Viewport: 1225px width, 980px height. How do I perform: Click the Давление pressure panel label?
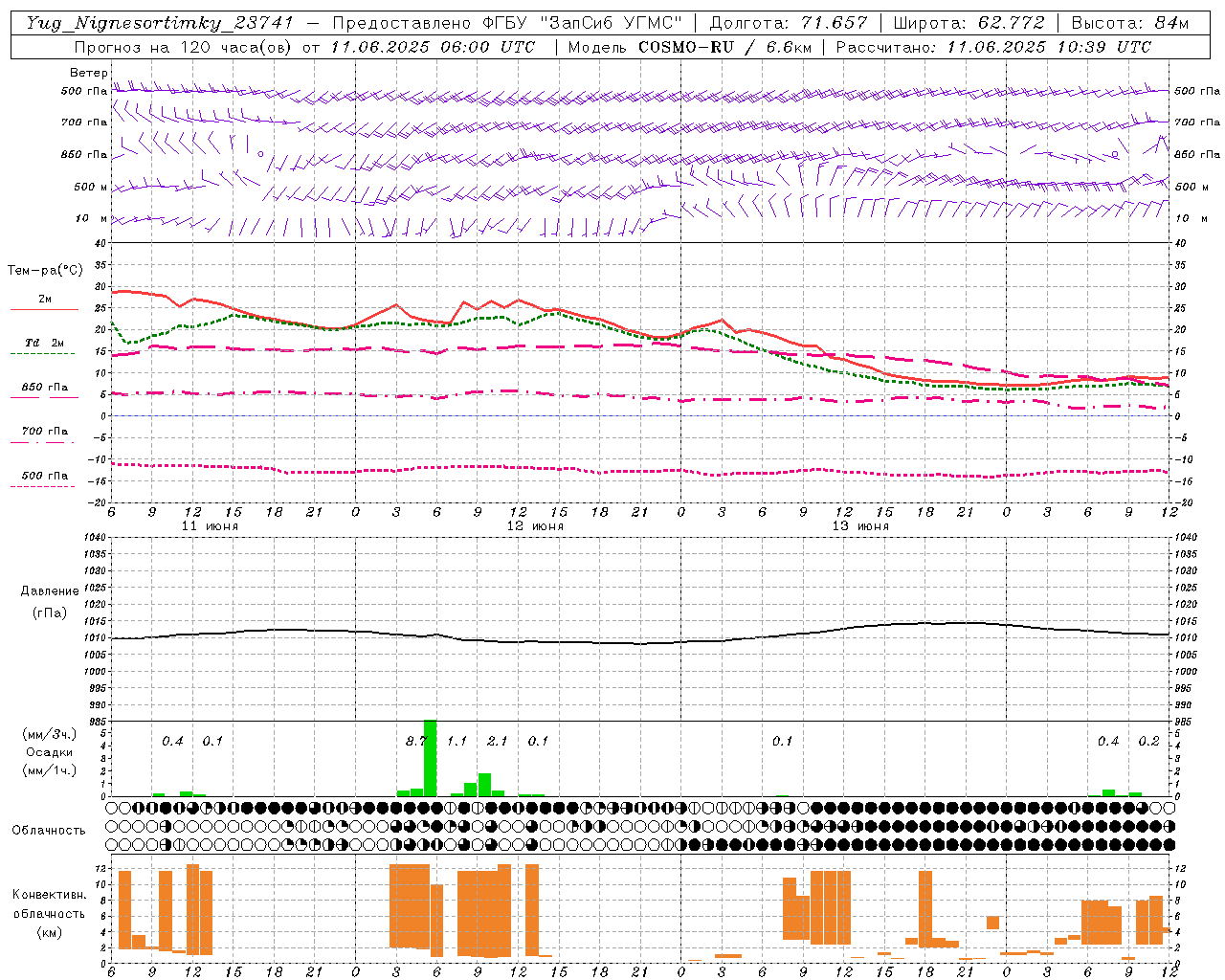click(x=50, y=591)
